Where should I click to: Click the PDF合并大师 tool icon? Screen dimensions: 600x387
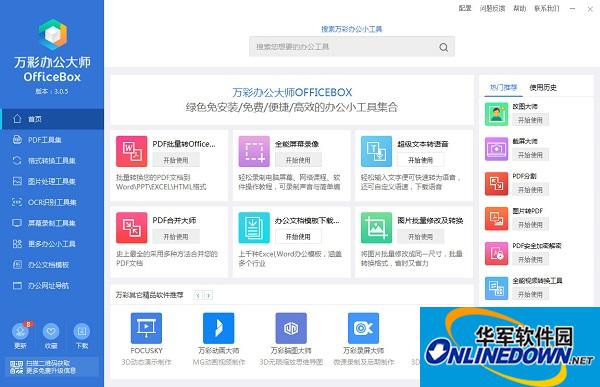(132, 228)
